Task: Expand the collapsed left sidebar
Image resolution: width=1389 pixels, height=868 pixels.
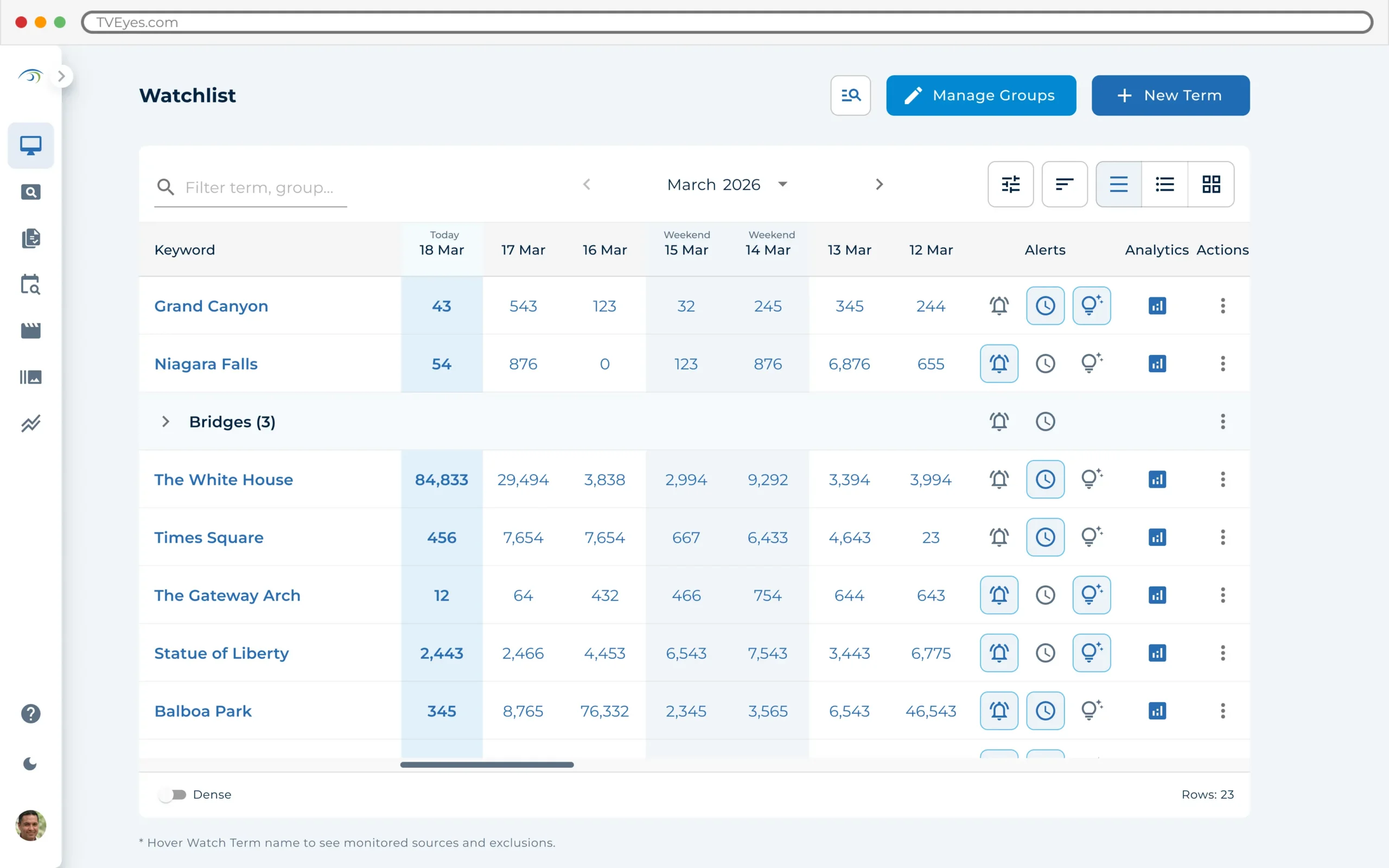Action: 61,75
